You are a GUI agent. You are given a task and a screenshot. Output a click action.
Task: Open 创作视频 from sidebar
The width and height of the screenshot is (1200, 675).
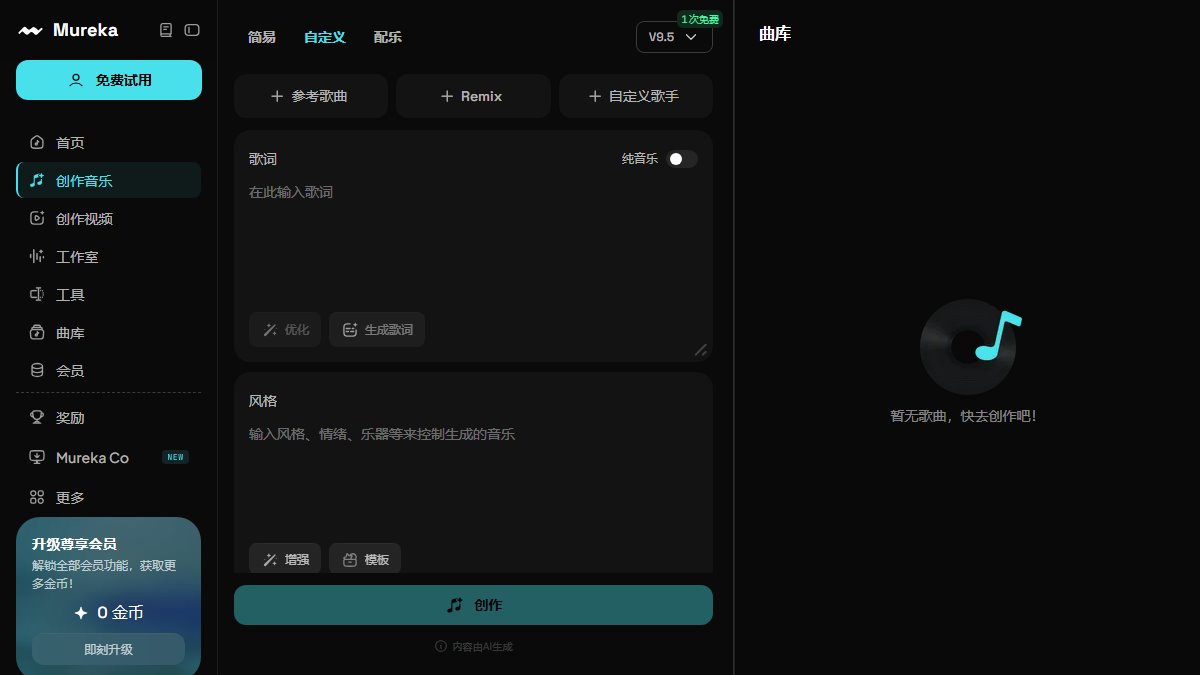tap(108, 219)
